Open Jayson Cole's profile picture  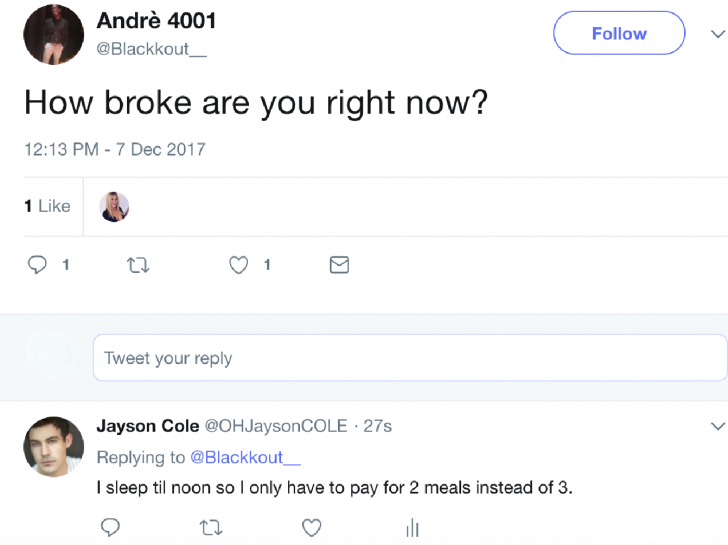click(x=53, y=446)
